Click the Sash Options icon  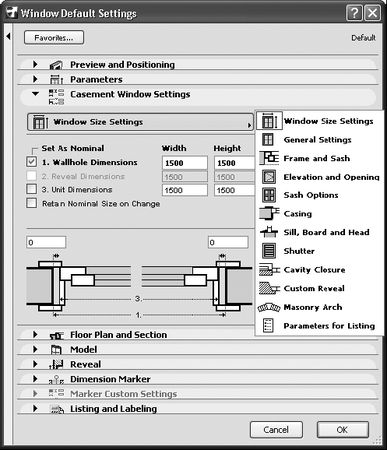269,195
